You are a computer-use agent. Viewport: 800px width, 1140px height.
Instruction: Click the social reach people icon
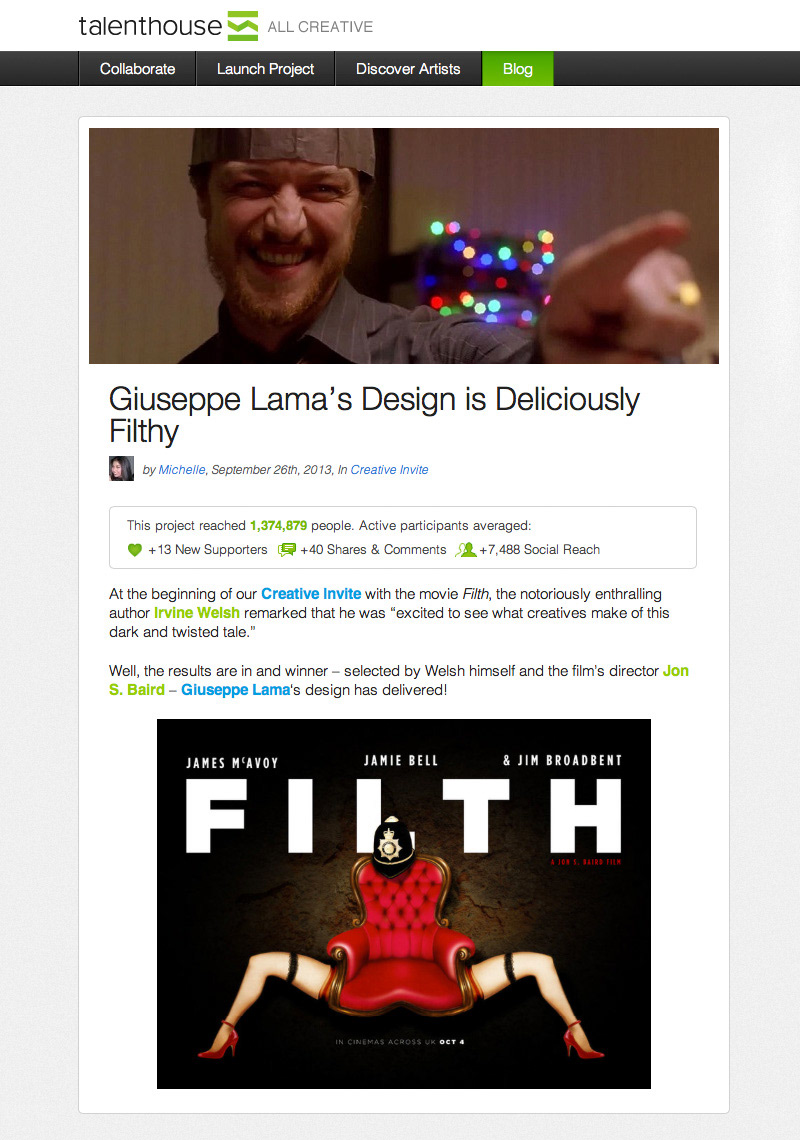click(465, 550)
